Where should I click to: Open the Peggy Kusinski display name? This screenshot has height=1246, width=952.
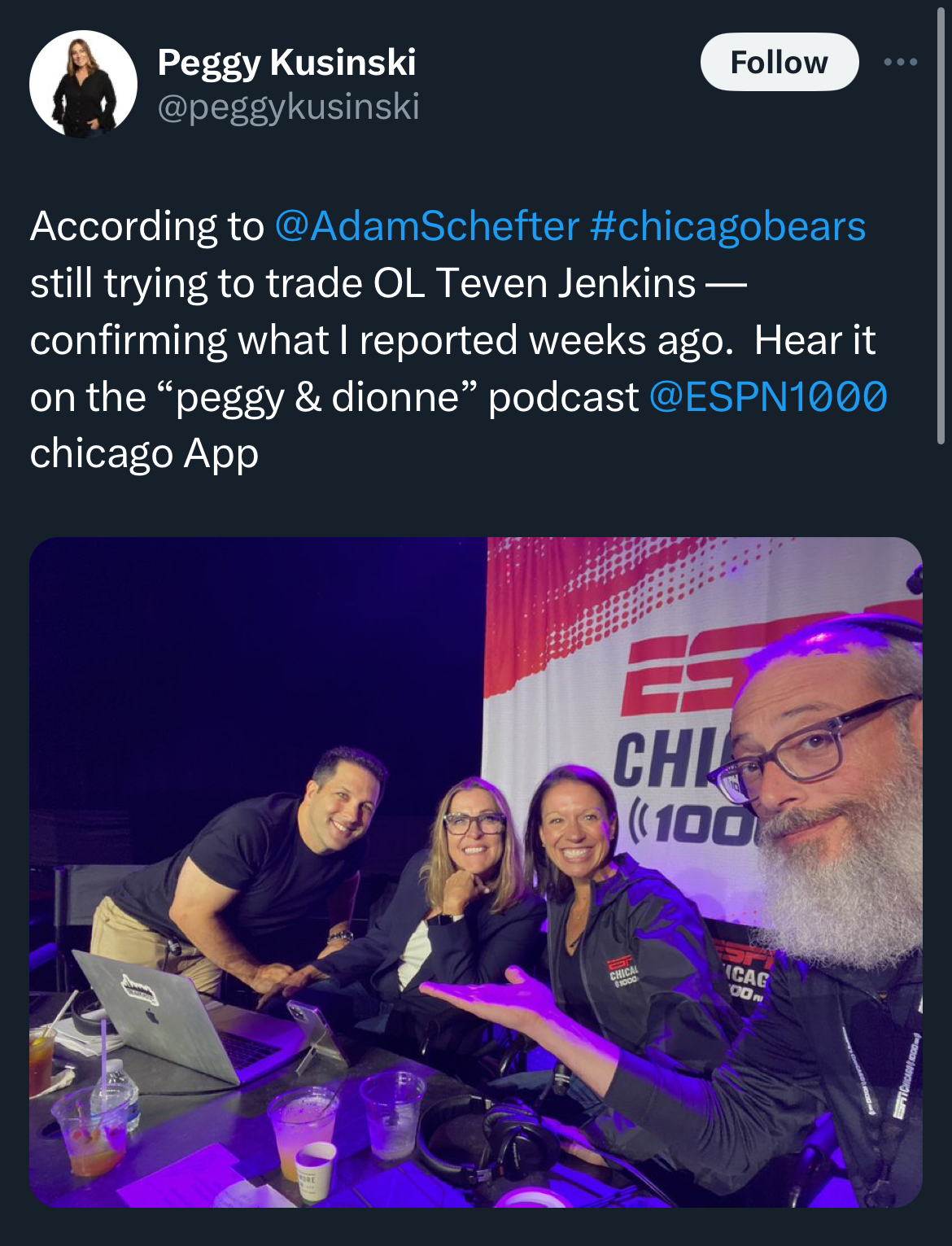tap(286, 62)
